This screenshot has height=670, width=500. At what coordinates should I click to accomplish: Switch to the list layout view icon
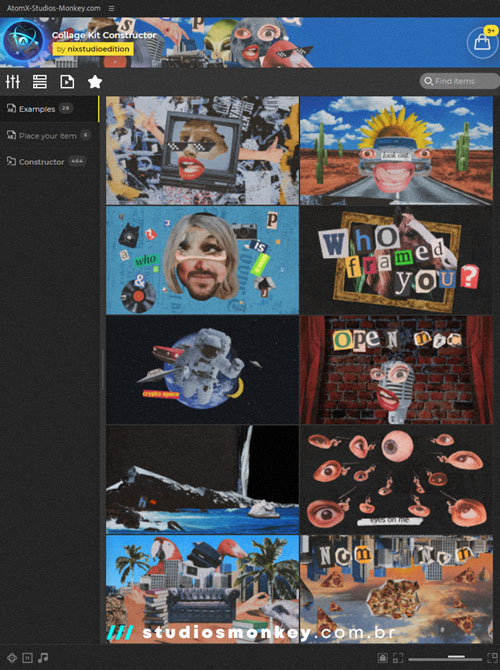point(40,81)
